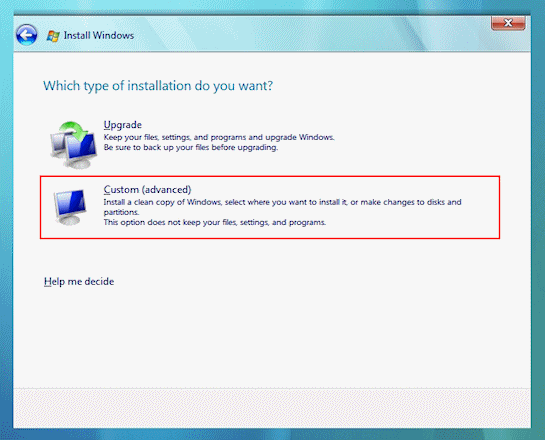Click the Windows flag logo in title bar

53,36
